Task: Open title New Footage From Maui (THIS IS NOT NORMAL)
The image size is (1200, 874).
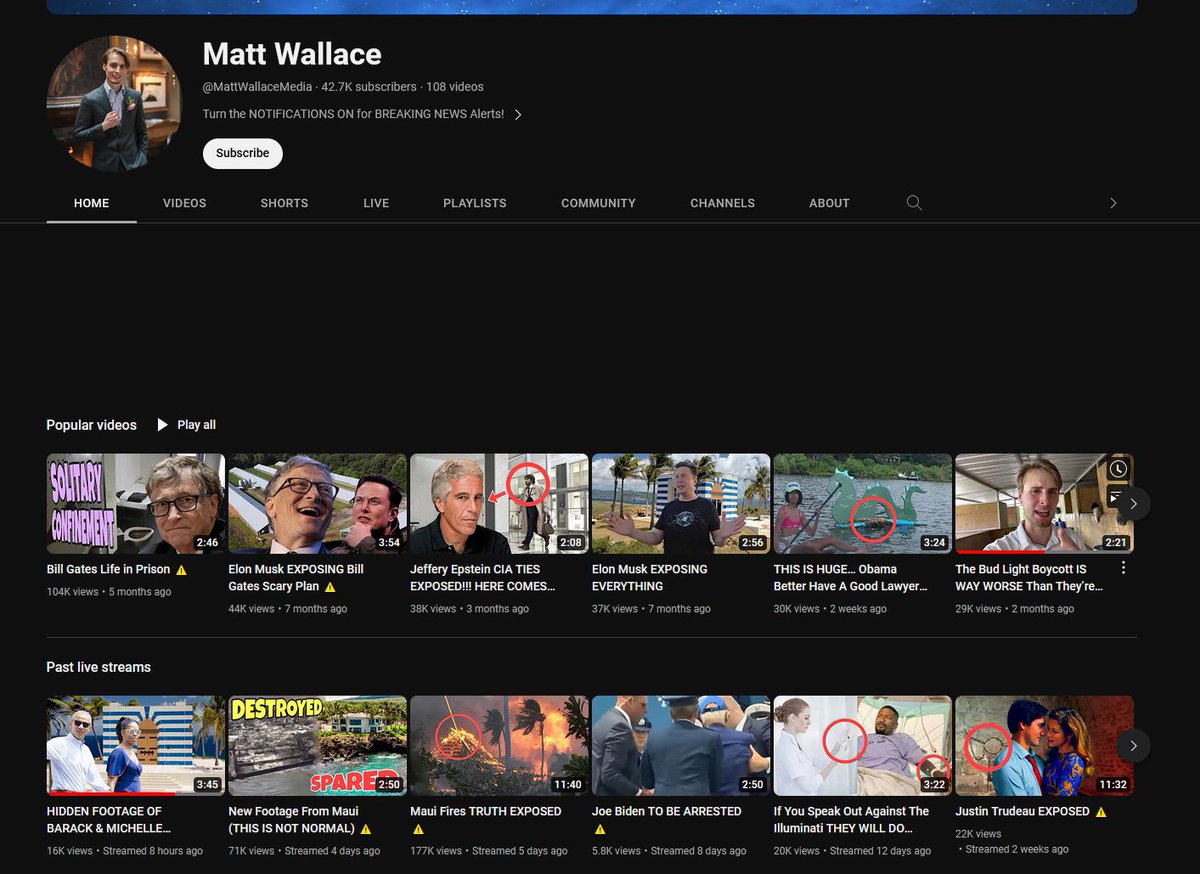Action: (293, 820)
